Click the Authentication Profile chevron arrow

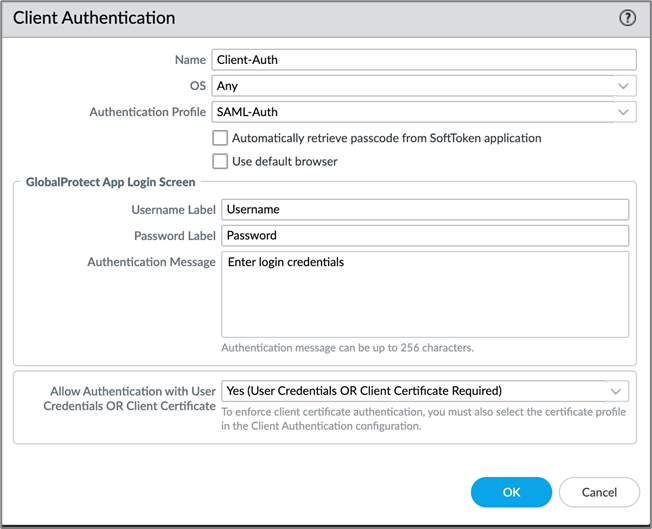pyautogui.click(x=623, y=112)
